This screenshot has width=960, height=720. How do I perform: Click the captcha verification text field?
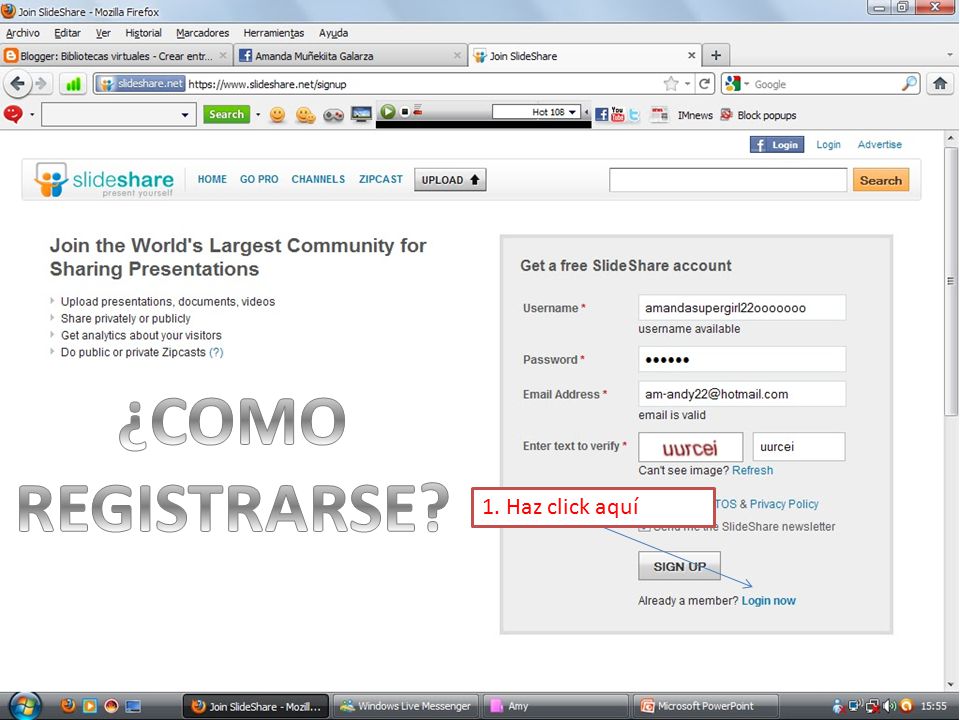[799, 446]
